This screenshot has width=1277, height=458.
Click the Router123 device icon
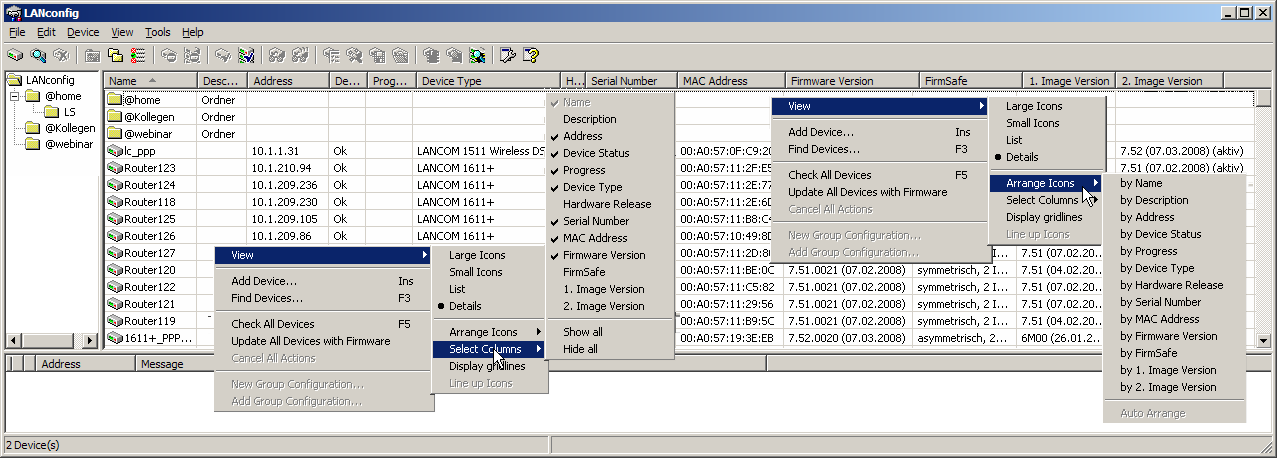click(x=115, y=168)
